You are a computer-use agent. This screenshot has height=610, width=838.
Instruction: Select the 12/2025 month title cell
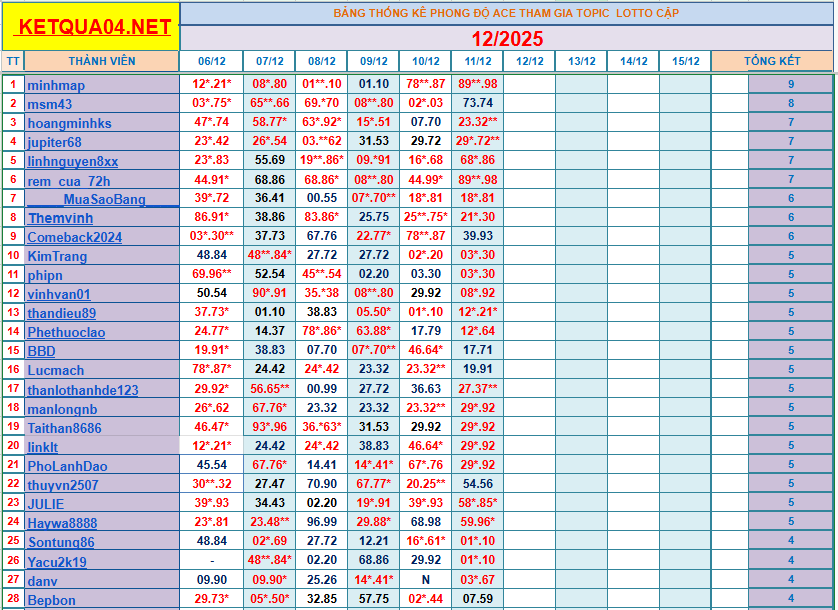coord(506,38)
